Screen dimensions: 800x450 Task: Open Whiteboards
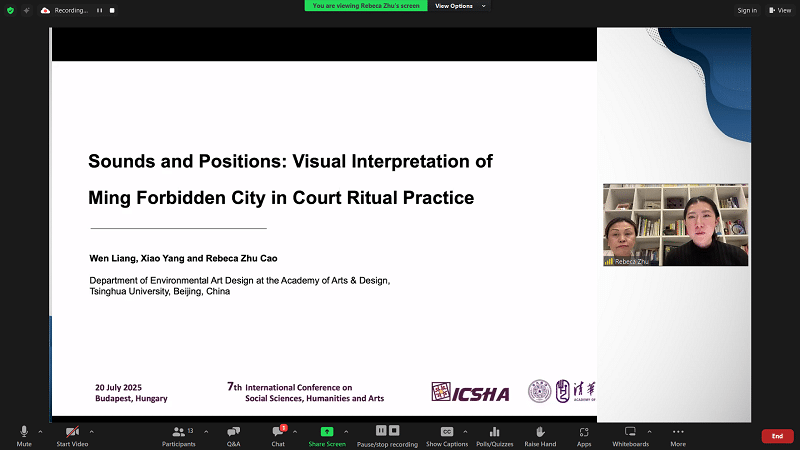pos(630,433)
